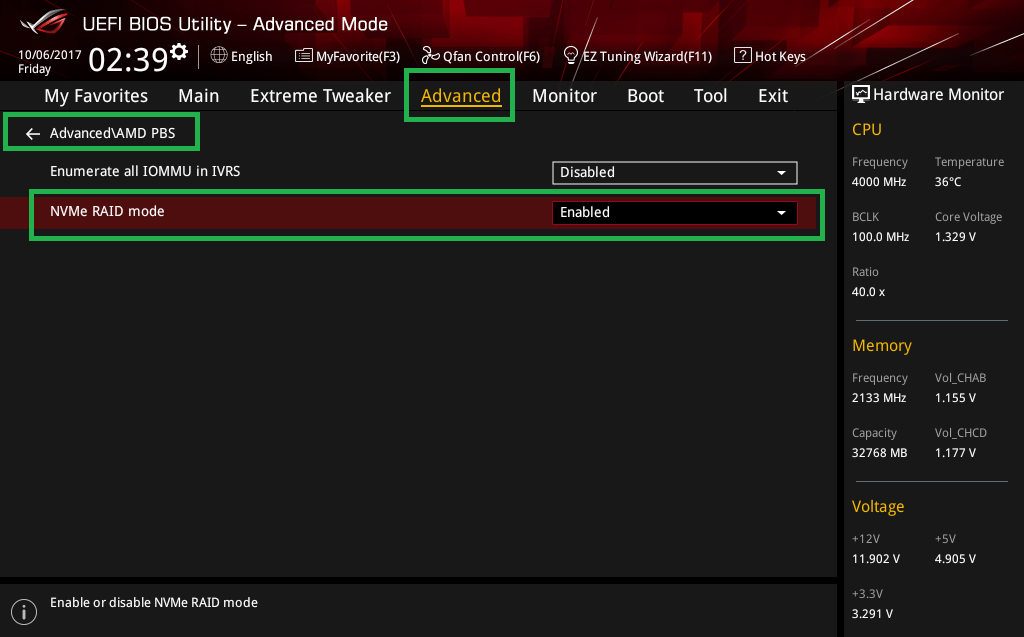Click the ROG logo icon

[x=44, y=22]
